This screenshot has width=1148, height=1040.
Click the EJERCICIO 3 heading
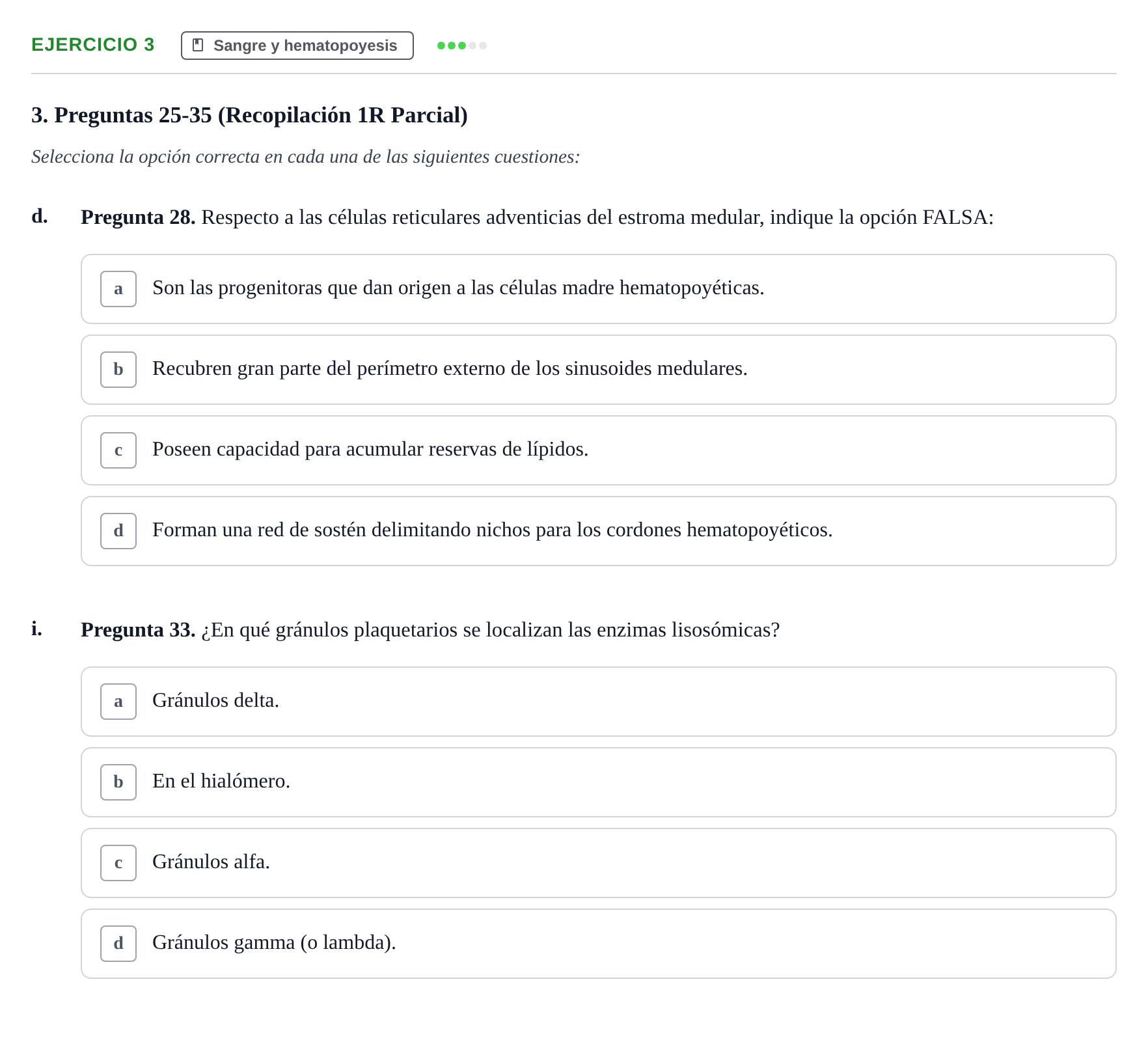[x=93, y=45]
